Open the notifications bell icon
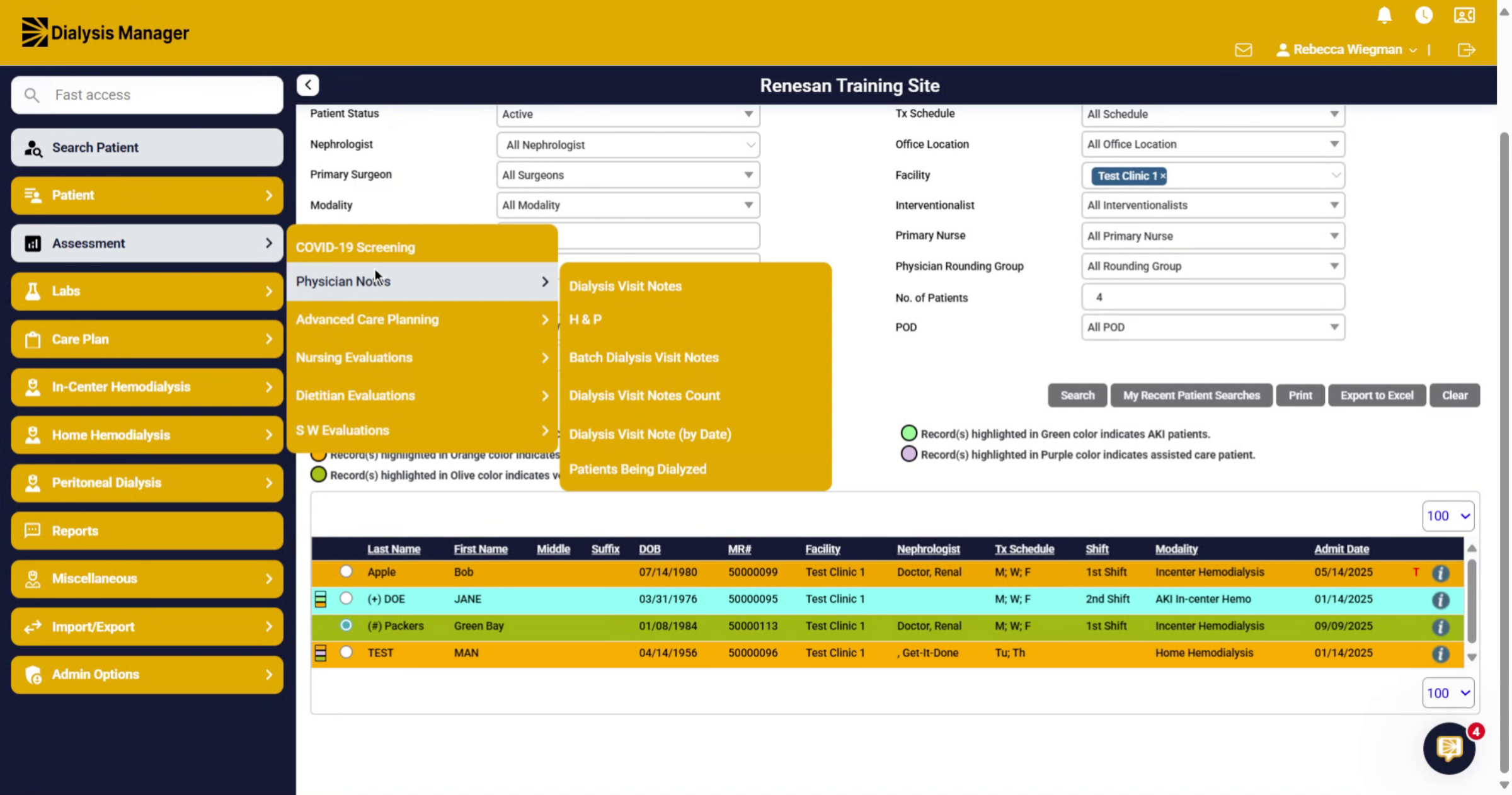1512x795 pixels. [1384, 15]
